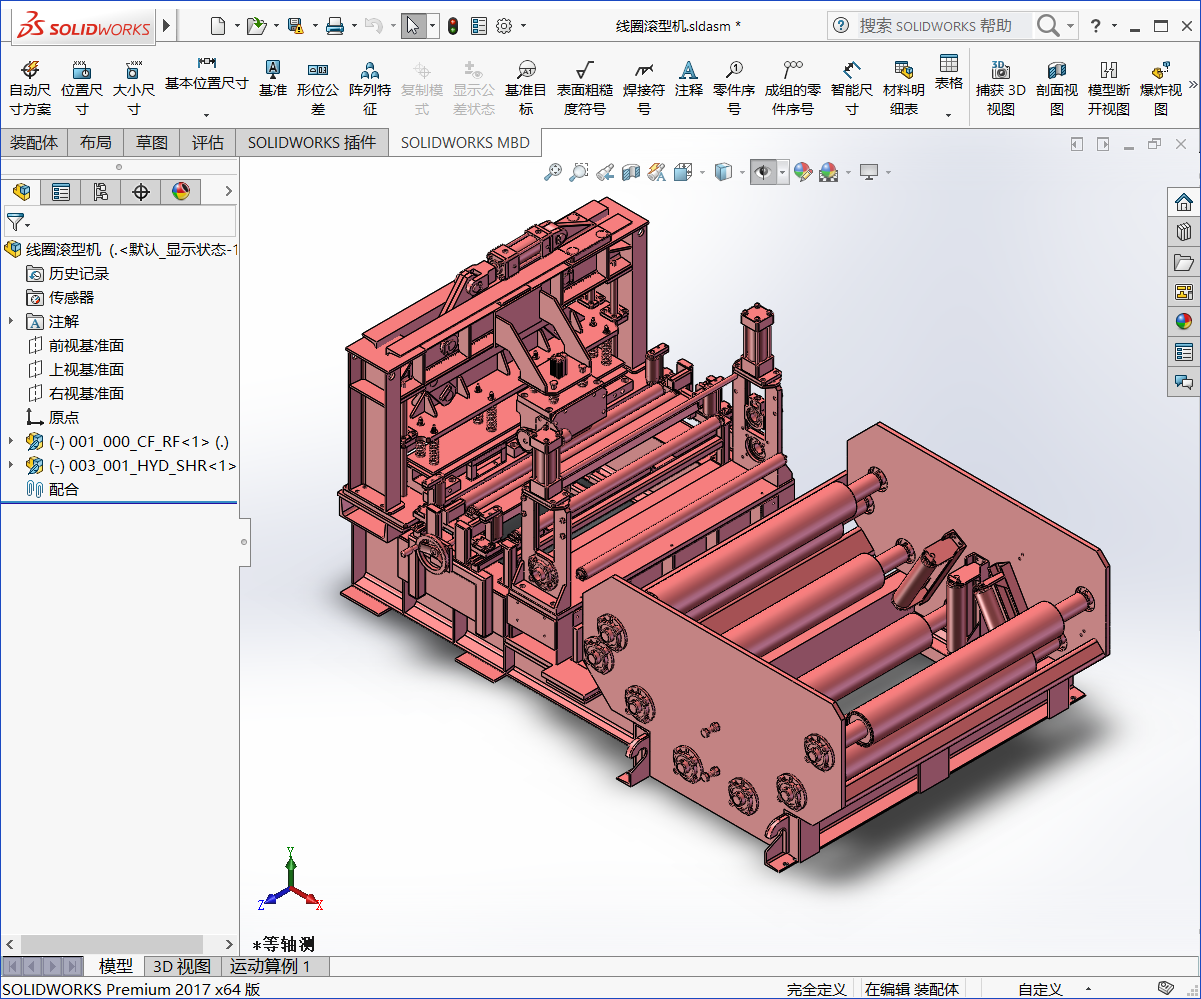Click the Datum Target (基准目标) tool

(526, 87)
